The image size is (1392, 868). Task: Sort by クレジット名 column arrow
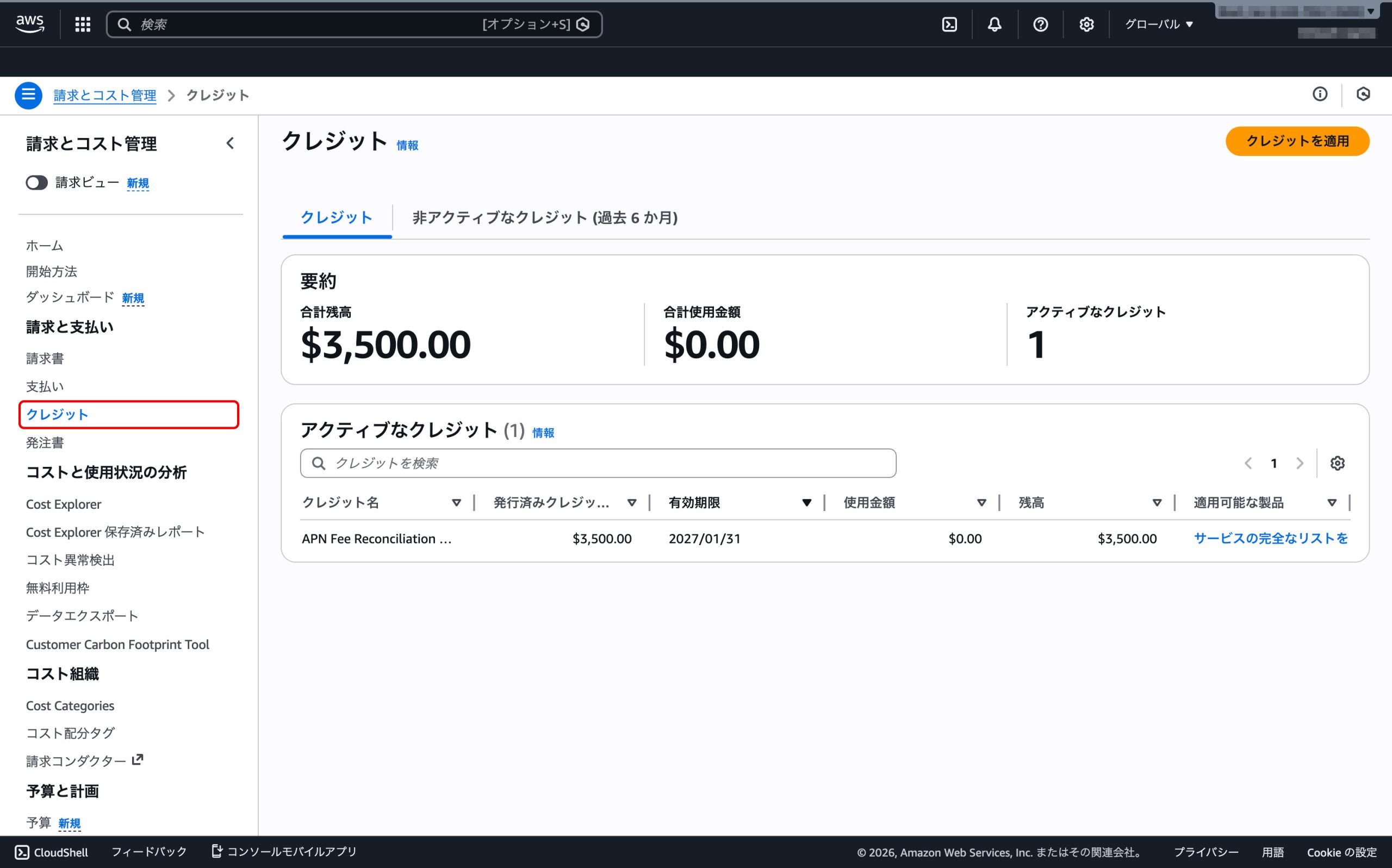(456, 503)
